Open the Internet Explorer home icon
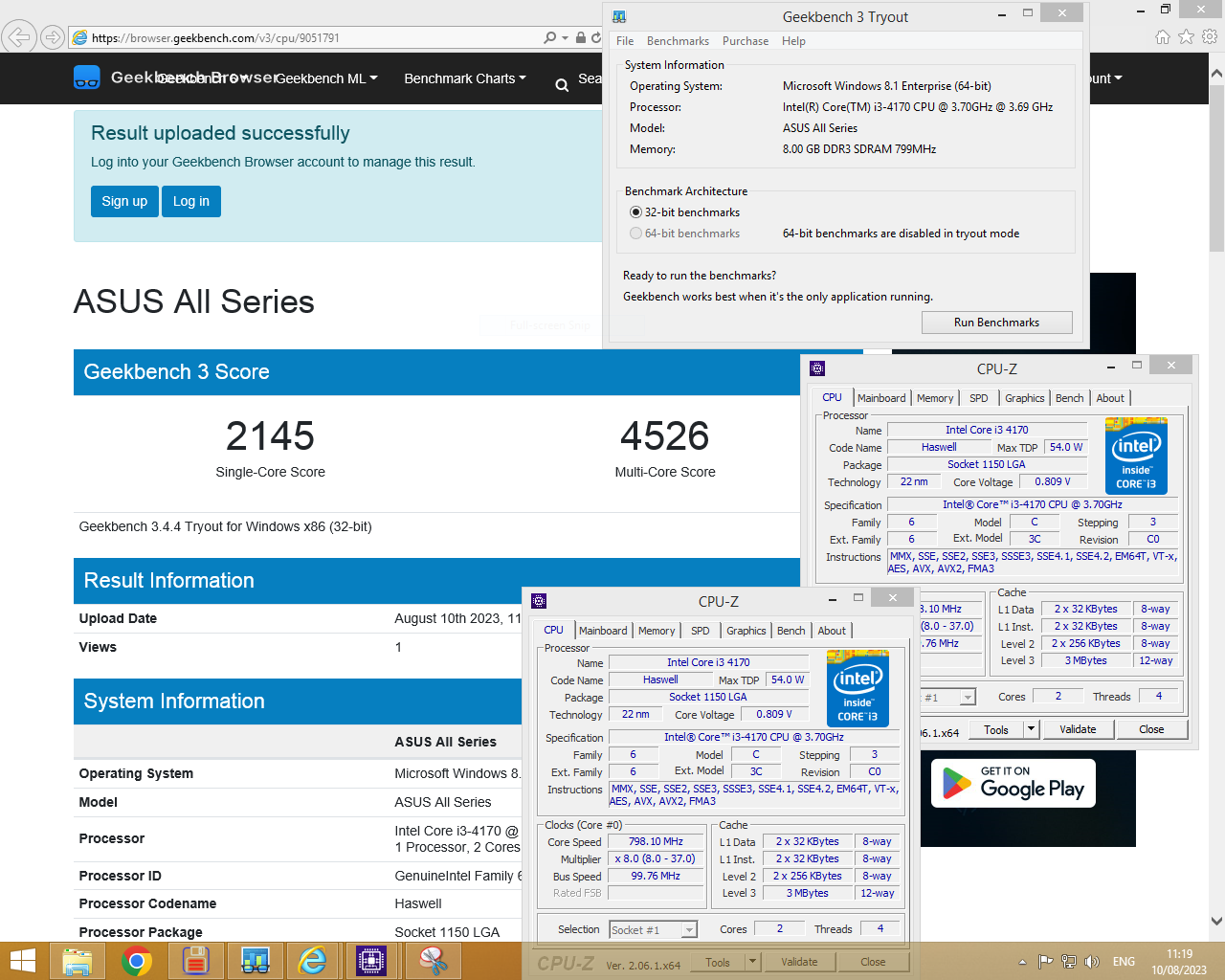 (1163, 36)
